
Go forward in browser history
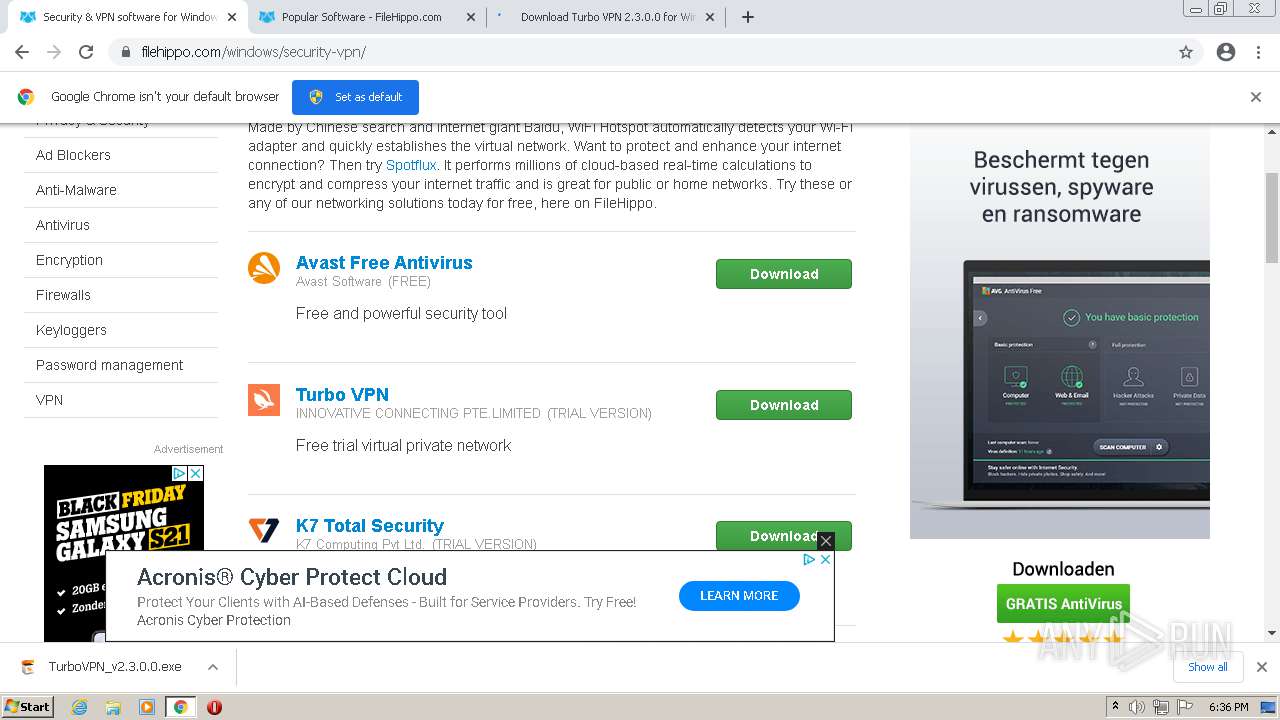pyautogui.click(x=54, y=52)
